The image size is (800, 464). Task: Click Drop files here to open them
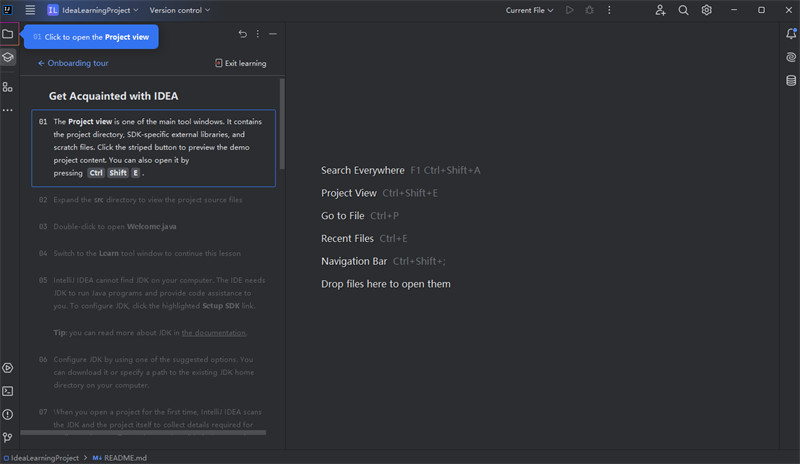point(386,284)
